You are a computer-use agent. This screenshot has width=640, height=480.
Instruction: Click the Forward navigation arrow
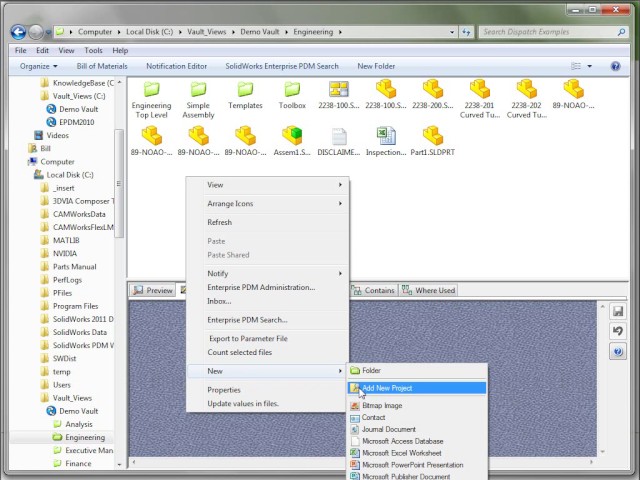point(36,32)
